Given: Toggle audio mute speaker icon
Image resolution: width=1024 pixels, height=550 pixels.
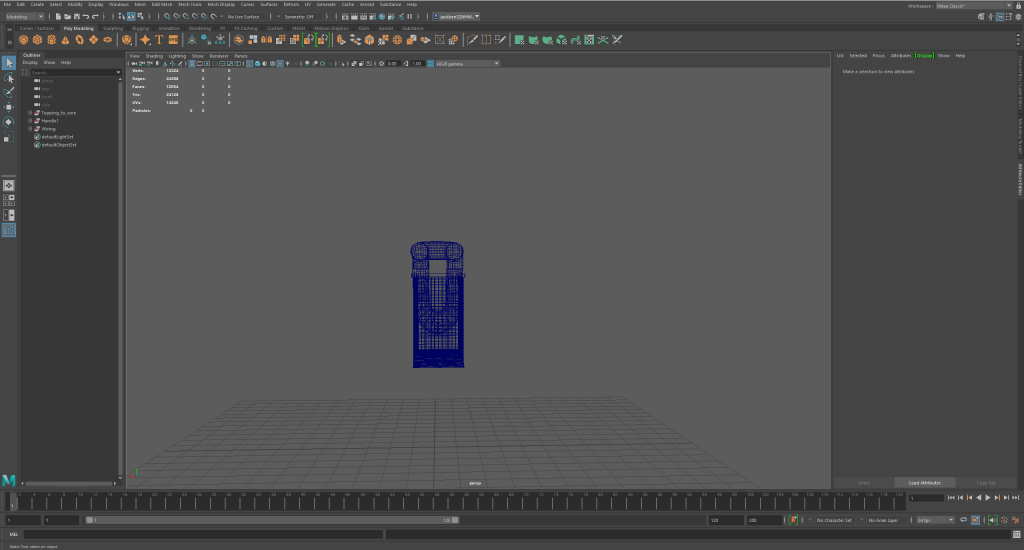Looking at the screenshot, I should [x=991, y=520].
